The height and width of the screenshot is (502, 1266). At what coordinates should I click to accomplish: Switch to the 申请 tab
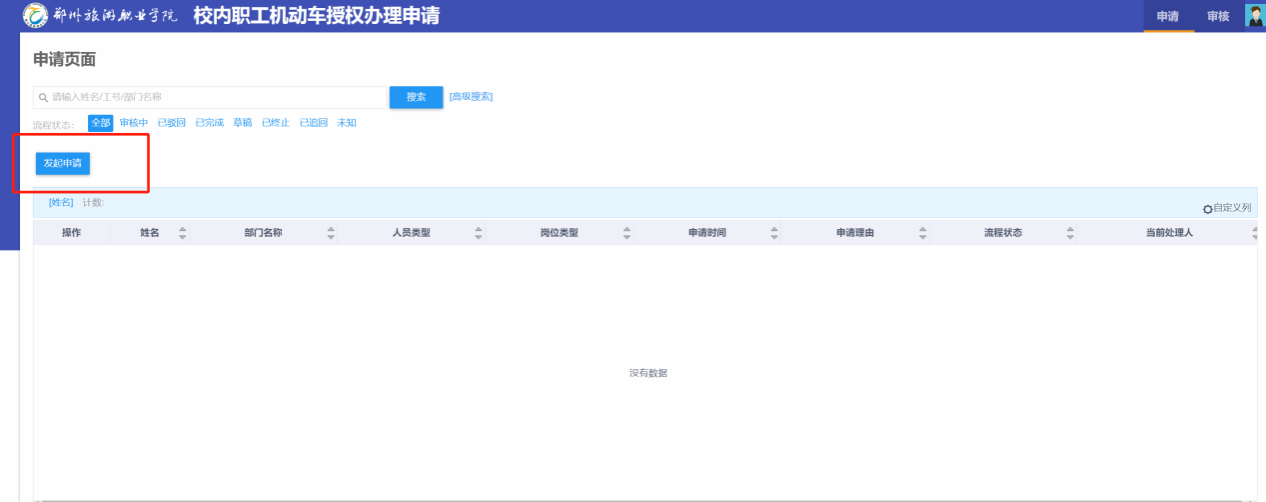point(1167,16)
